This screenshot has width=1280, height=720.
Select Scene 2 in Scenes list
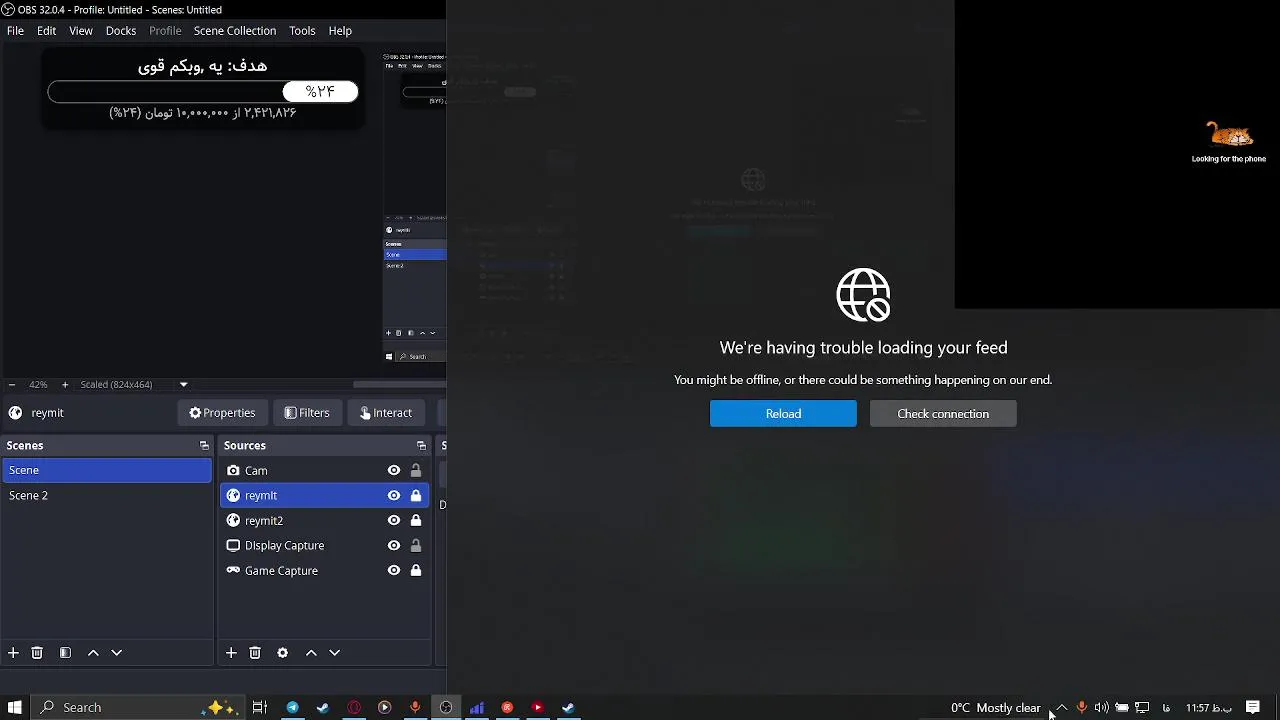(x=107, y=495)
